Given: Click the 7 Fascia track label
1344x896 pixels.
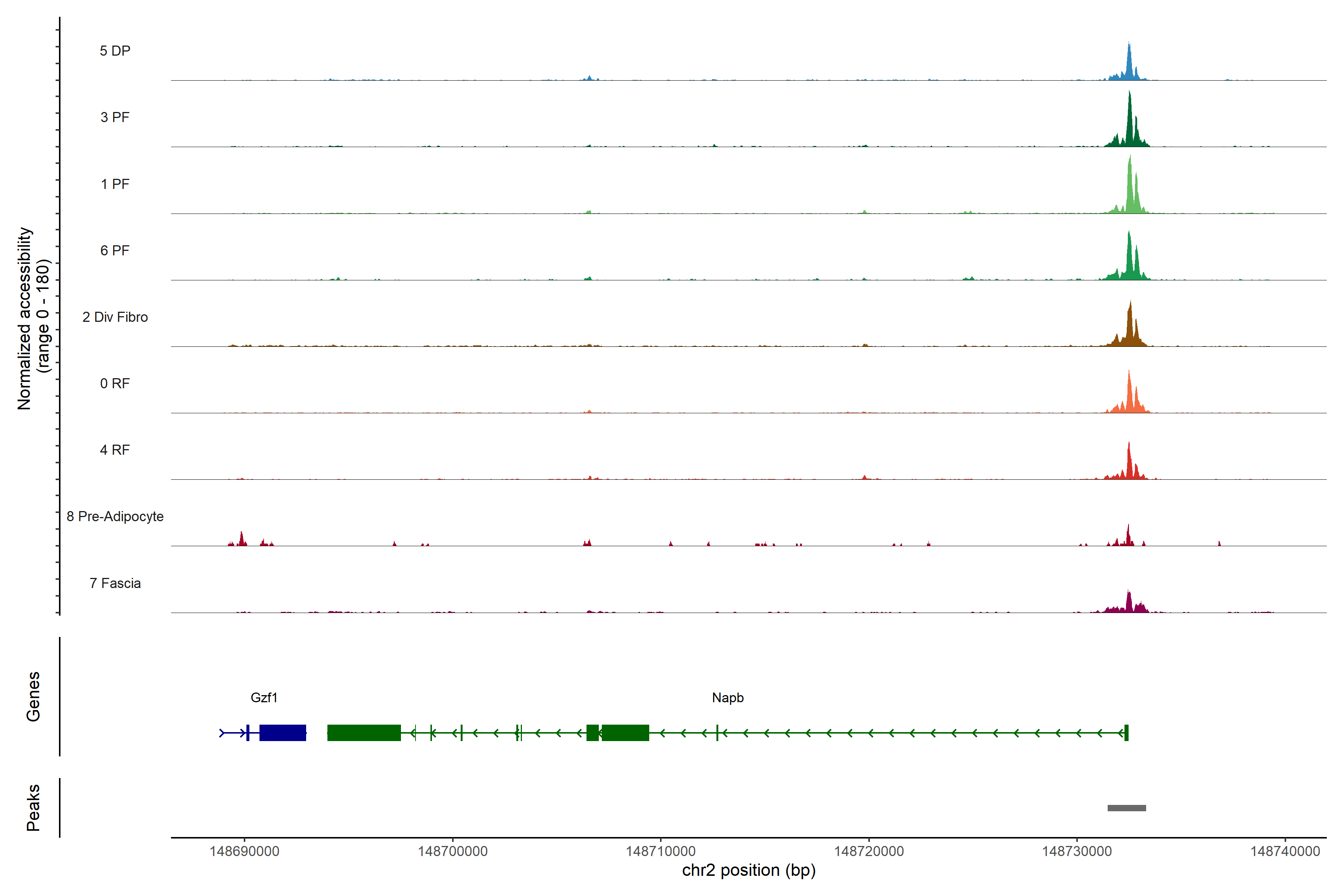Looking at the screenshot, I should (x=115, y=583).
